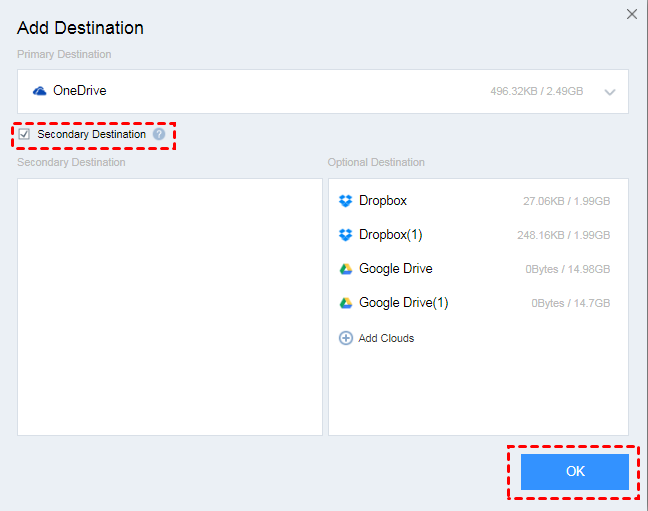Click the Dropbox(1) account icon

346,235
